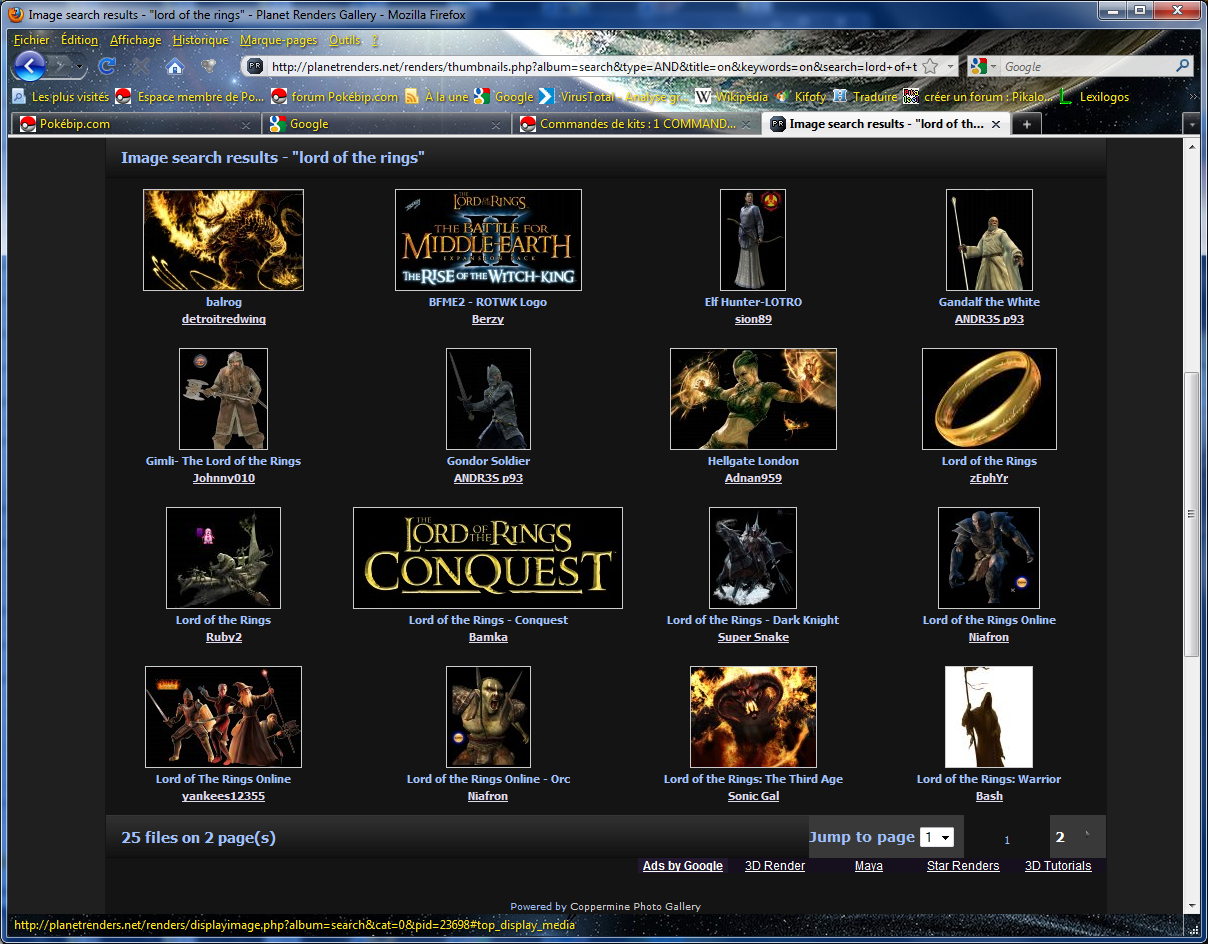Click author link Sonic Gal

[753, 796]
